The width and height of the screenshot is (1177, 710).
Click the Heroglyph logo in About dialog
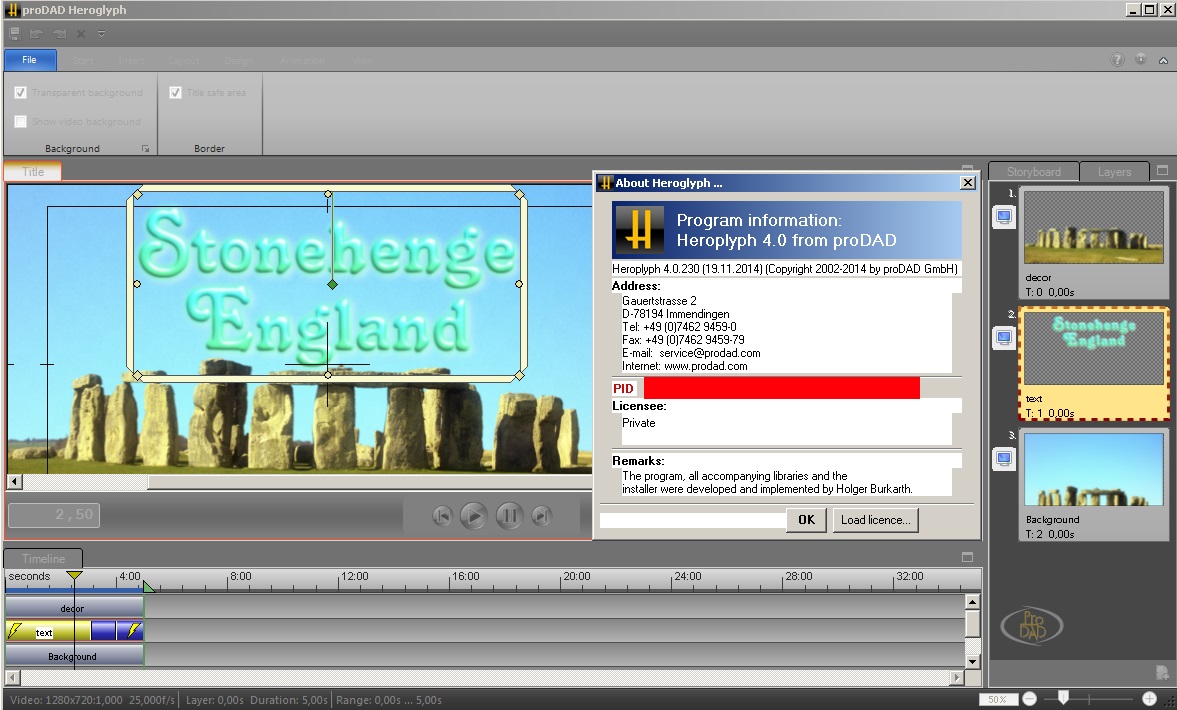tap(639, 230)
